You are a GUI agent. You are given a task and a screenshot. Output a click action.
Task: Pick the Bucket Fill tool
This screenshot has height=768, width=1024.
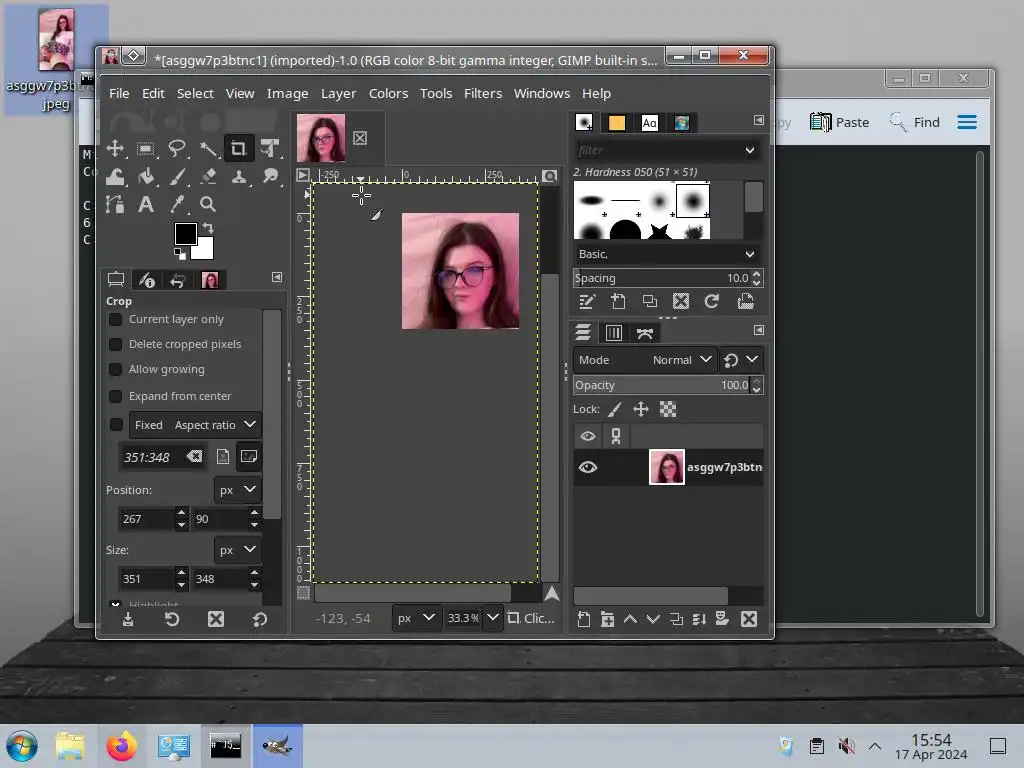click(x=146, y=177)
